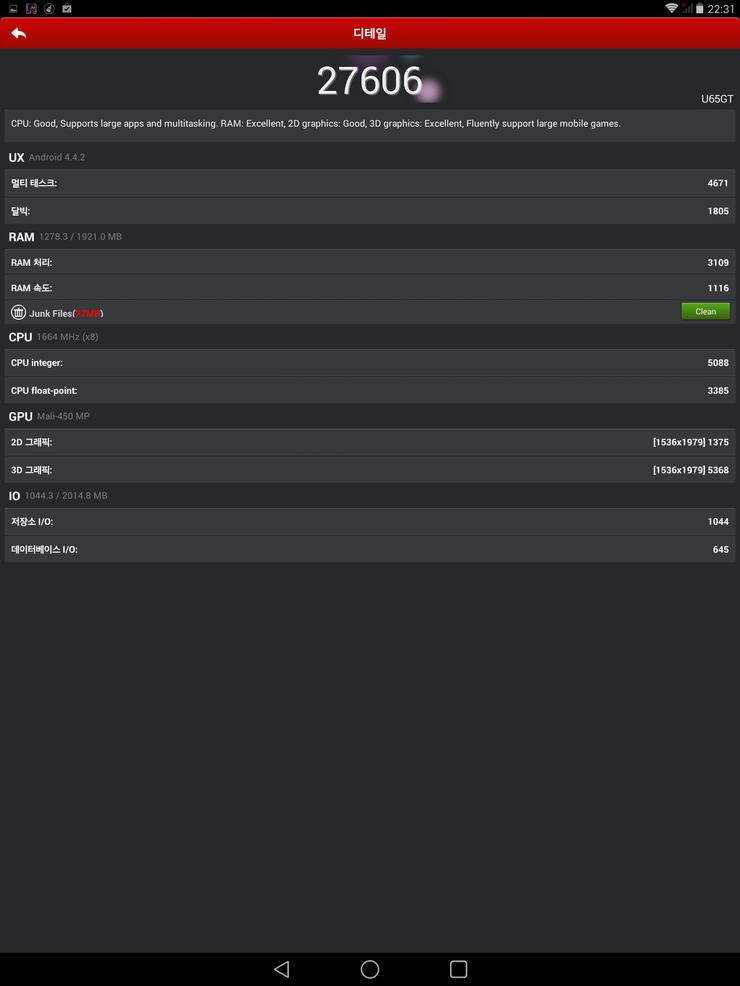Tap the Android back navigation triangle
This screenshot has width=740, height=986.
click(x=282, y=969)
